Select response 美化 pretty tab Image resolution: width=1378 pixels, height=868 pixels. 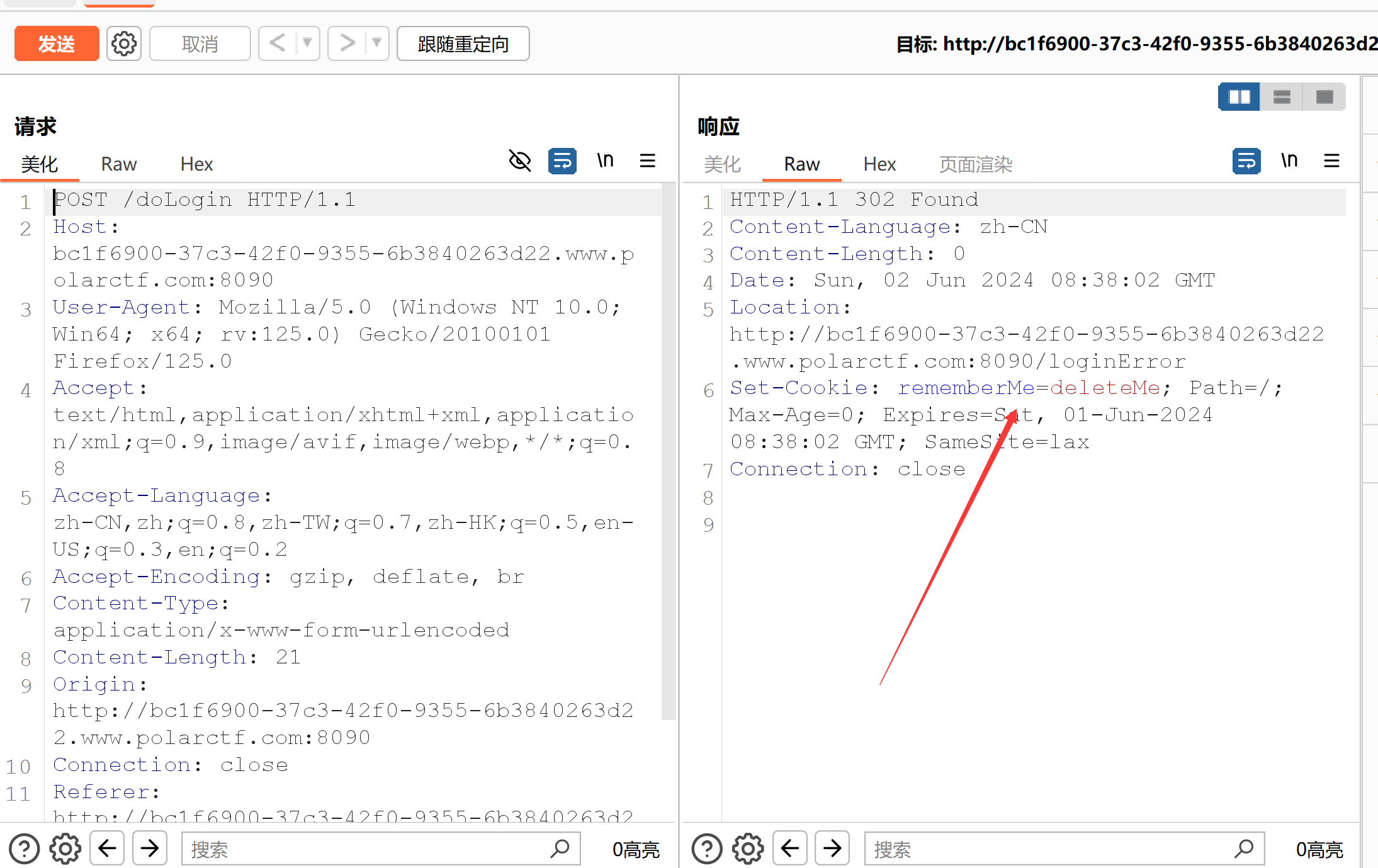(x=722, y=164)
